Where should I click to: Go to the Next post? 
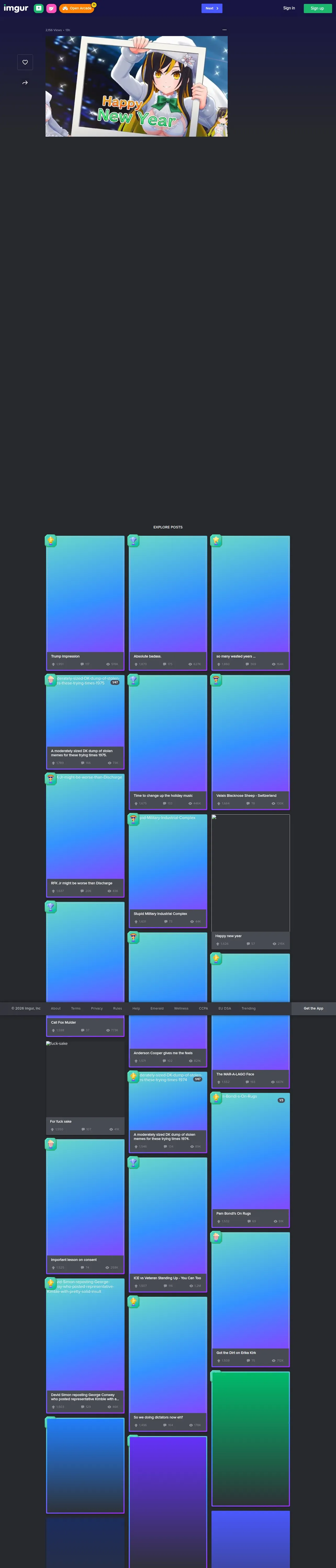point(212,9)
